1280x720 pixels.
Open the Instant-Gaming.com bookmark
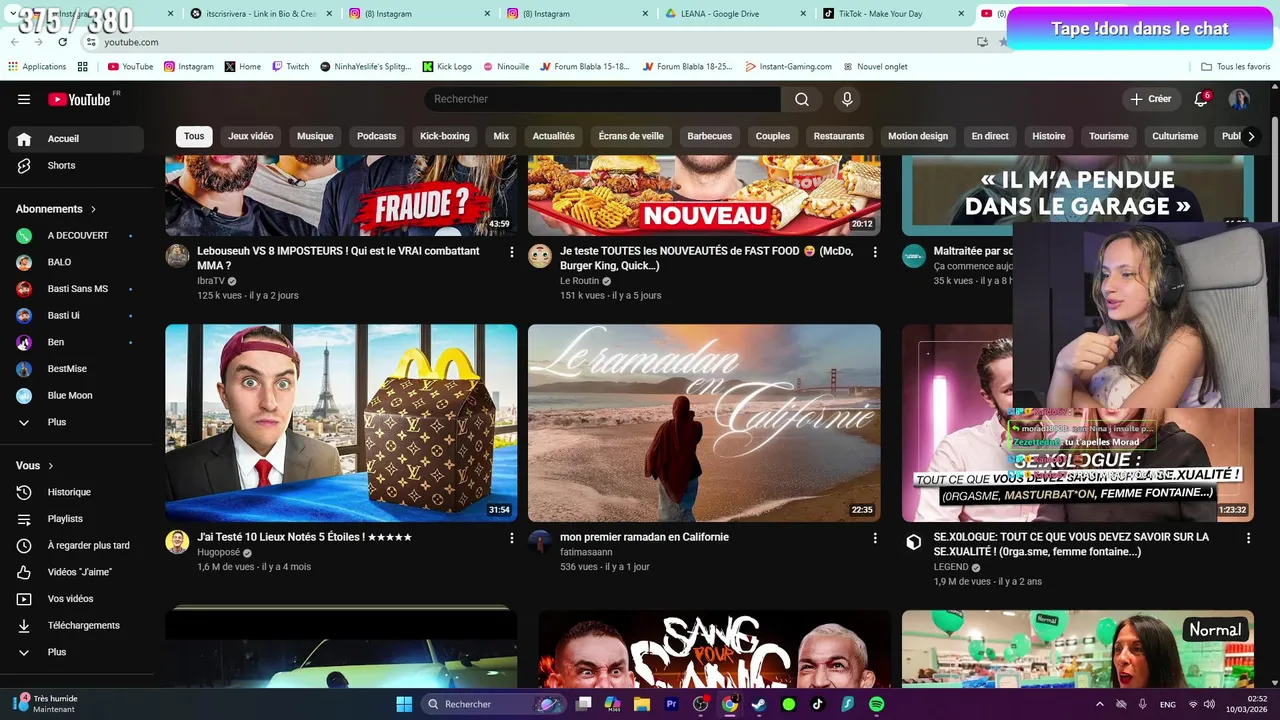pyautogui.click(x=788, y=67)
